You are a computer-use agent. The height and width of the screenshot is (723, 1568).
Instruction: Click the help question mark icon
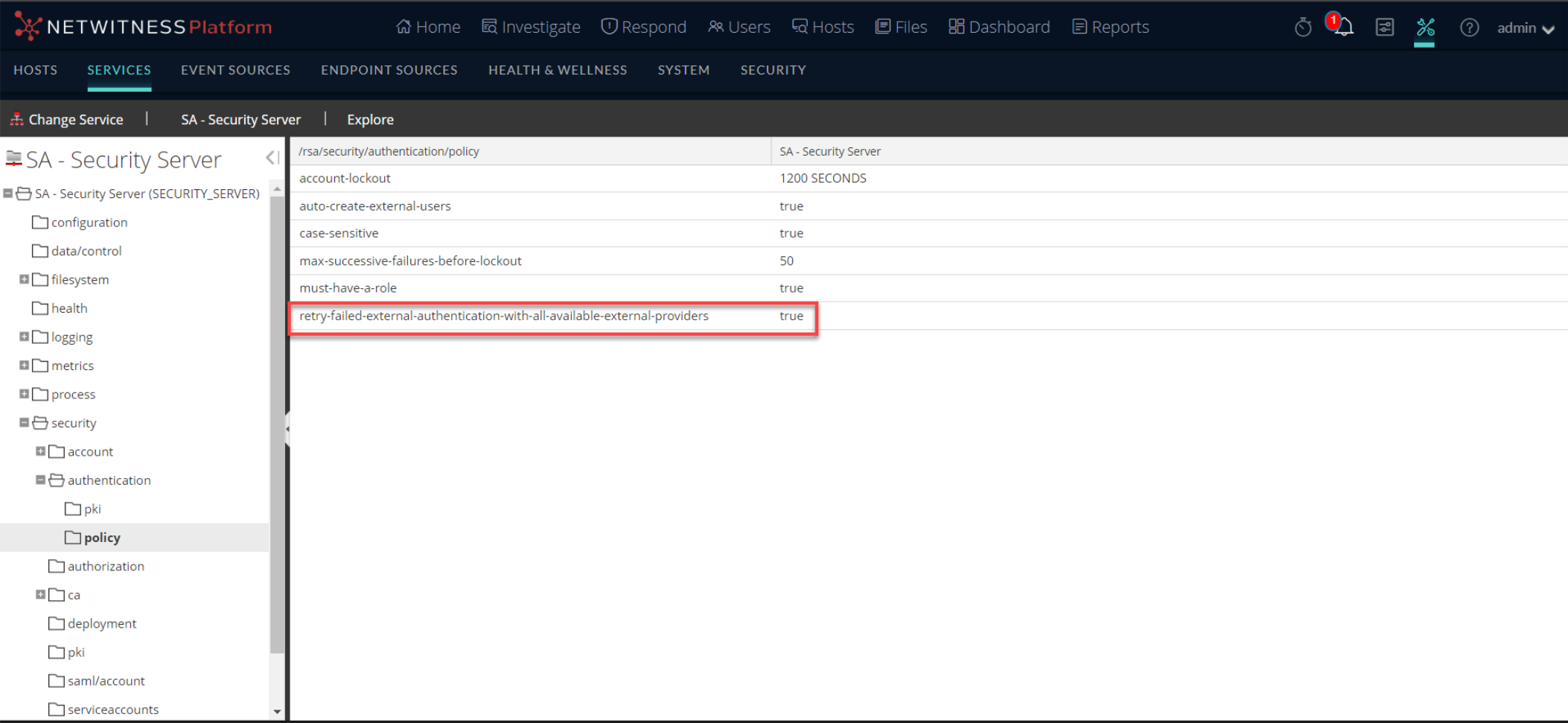1468,26
